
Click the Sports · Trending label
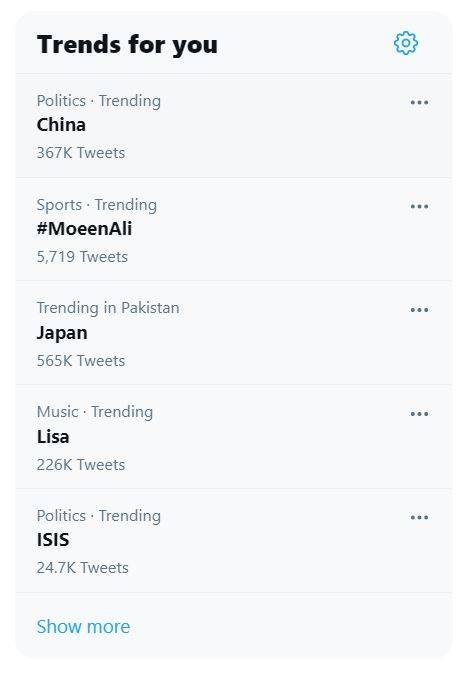pyautogui.click(x=97, y=205)
